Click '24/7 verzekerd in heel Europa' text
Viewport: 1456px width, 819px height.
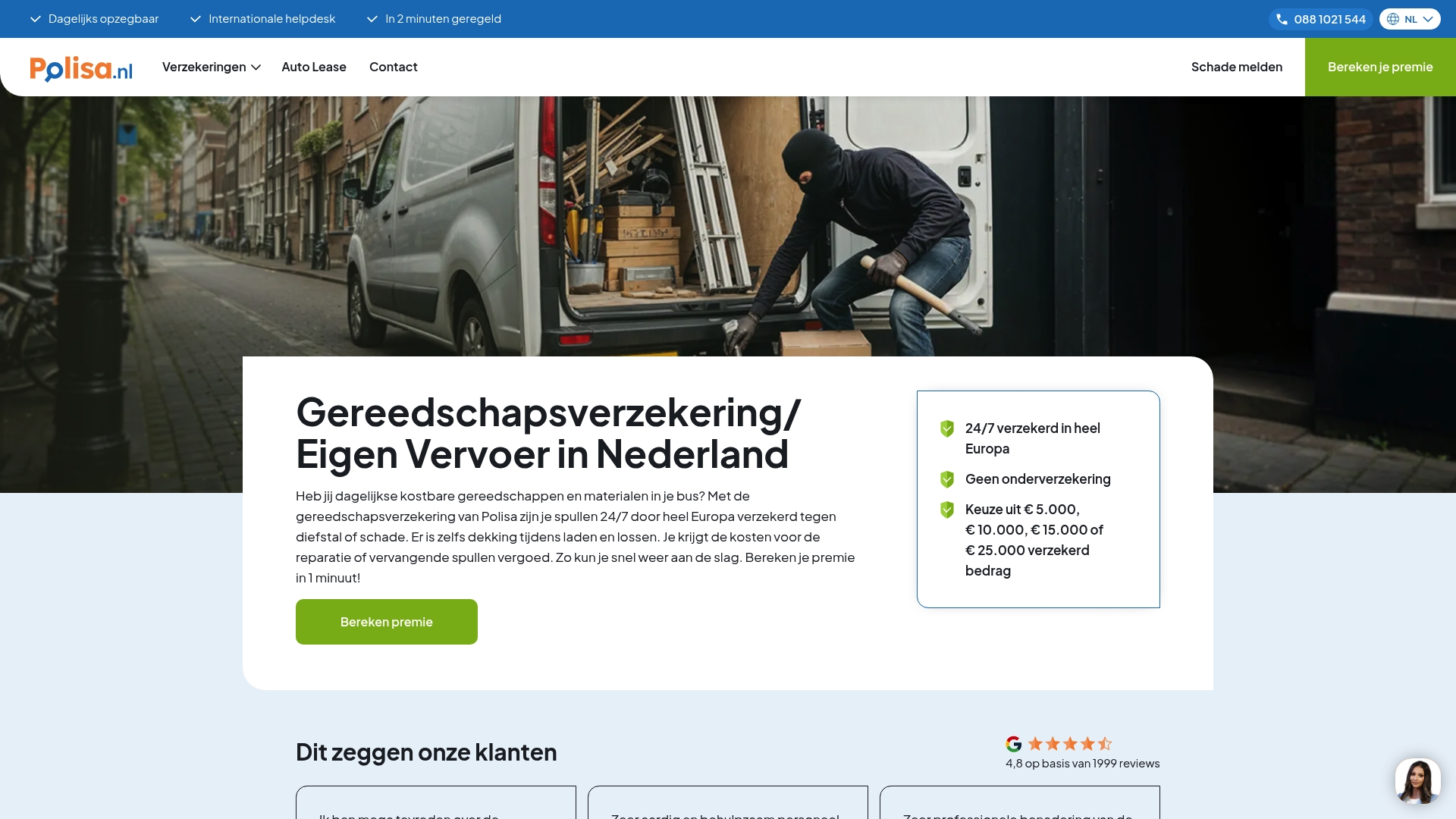1033,438
